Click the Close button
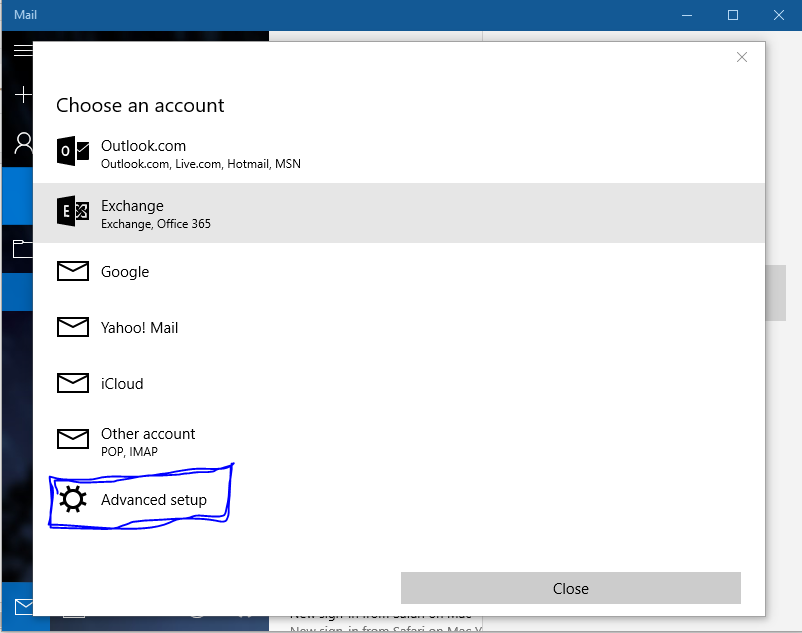 [570, 588]
